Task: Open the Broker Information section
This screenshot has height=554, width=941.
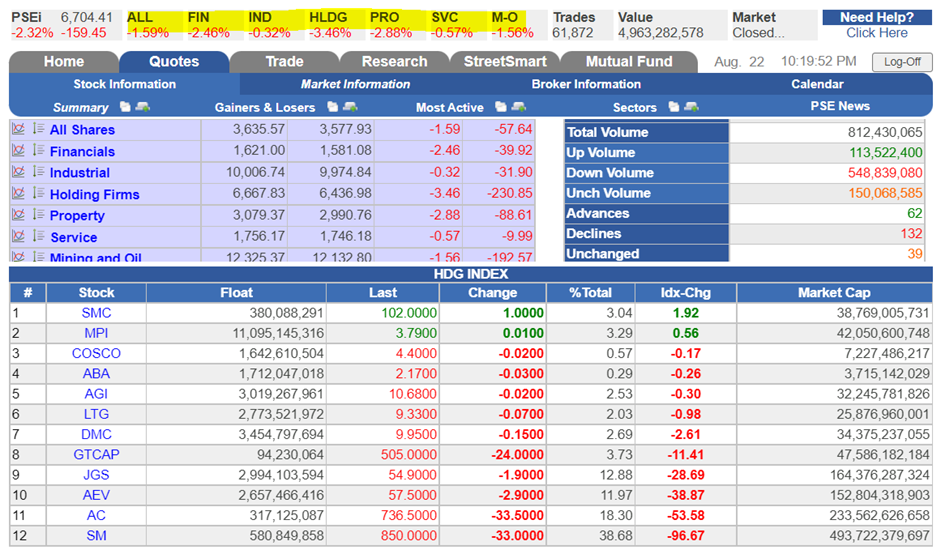Action: (586, 84)
